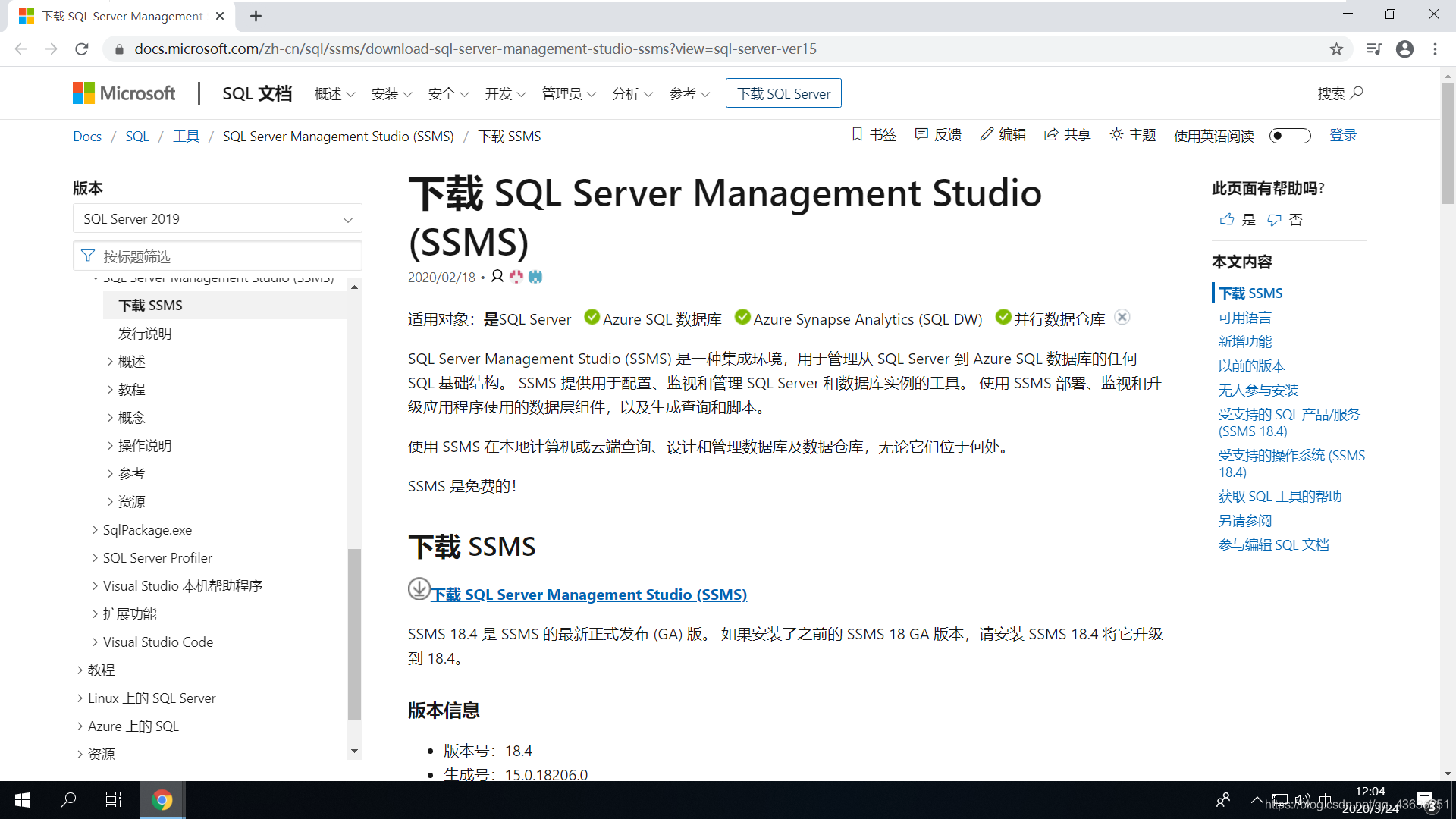This screenshot has width=1456, height=819.
Task: Click the 工具 breadcrumb link
Action: coord(186,136)
